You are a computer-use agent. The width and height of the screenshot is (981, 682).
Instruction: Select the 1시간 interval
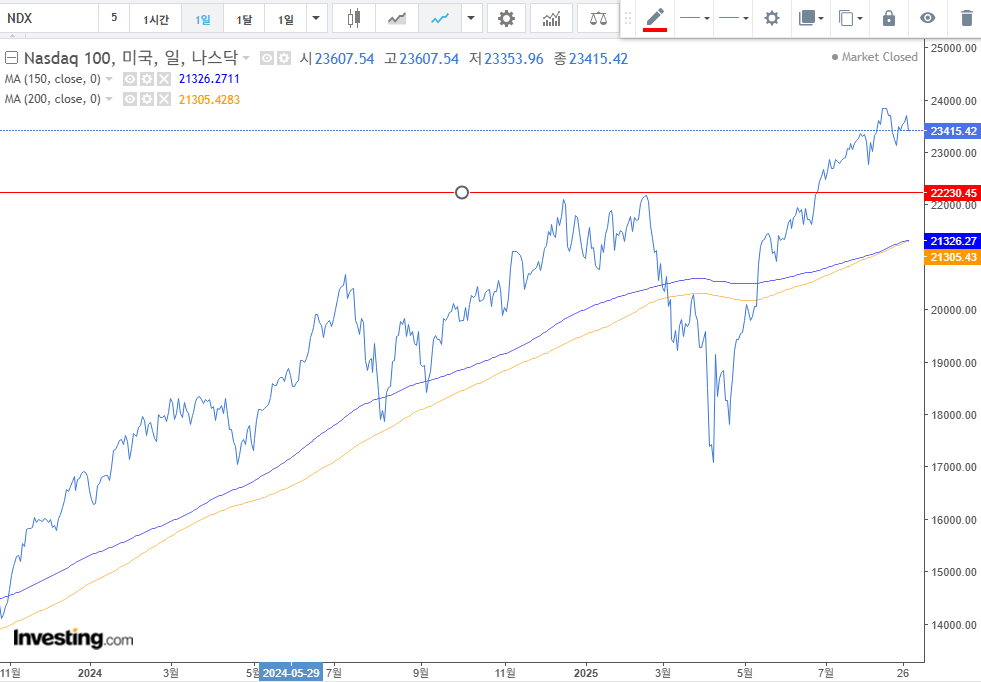pos(156,19)
